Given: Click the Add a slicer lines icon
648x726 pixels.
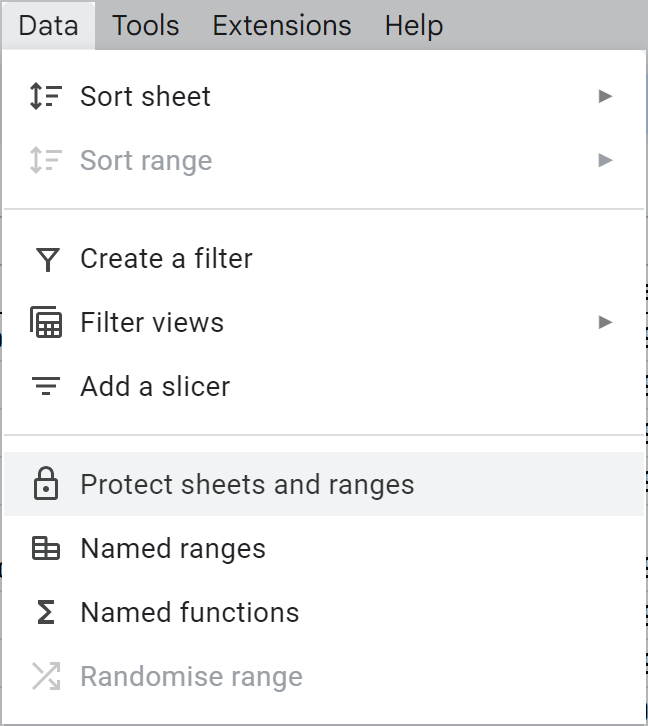Looking at the screenshot, I should 46,386.
